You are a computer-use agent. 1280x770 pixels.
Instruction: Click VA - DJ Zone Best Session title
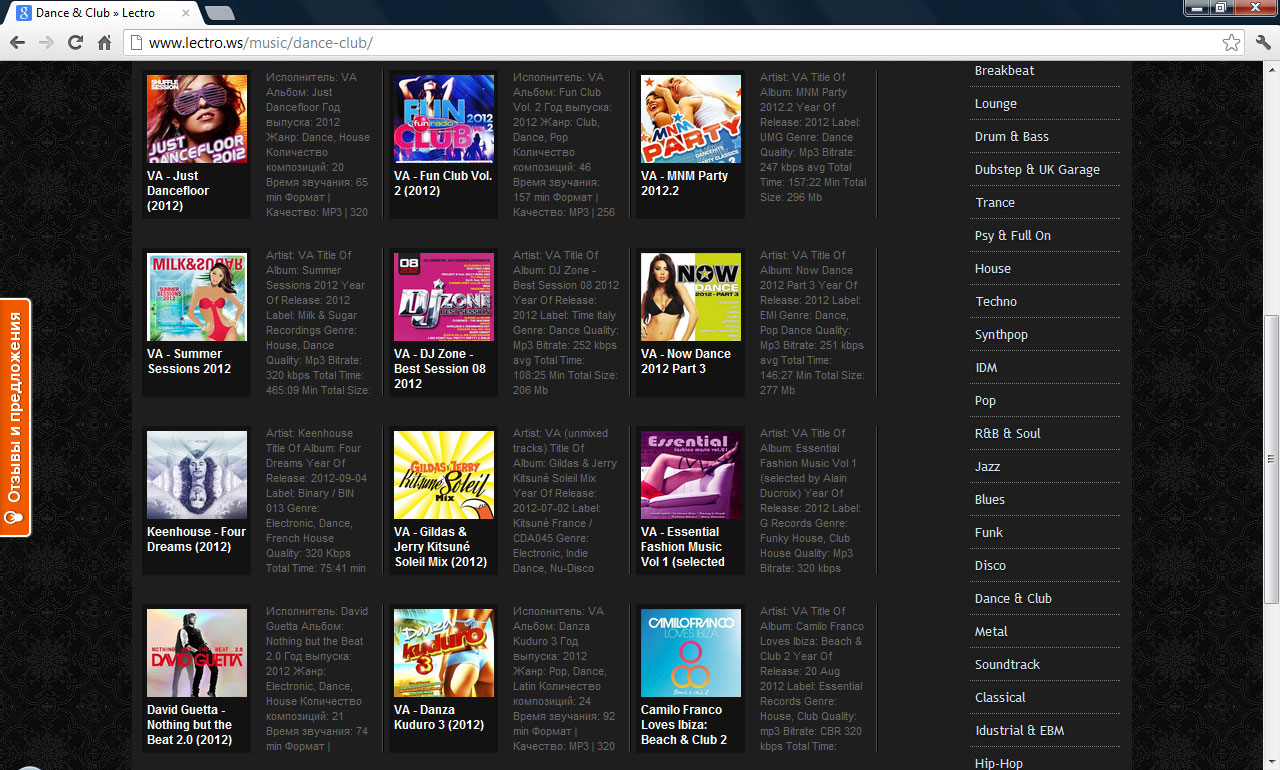click(440, 369)
